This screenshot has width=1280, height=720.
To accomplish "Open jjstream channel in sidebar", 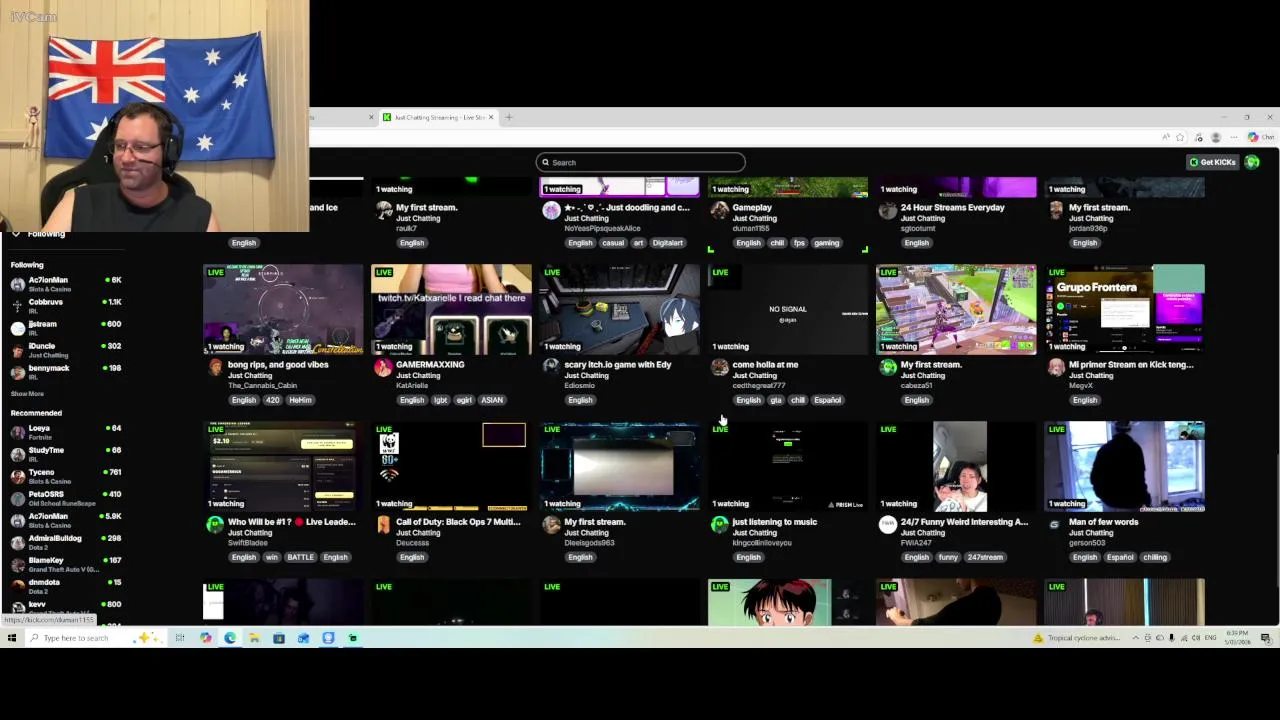I will [x=65, y=328].
